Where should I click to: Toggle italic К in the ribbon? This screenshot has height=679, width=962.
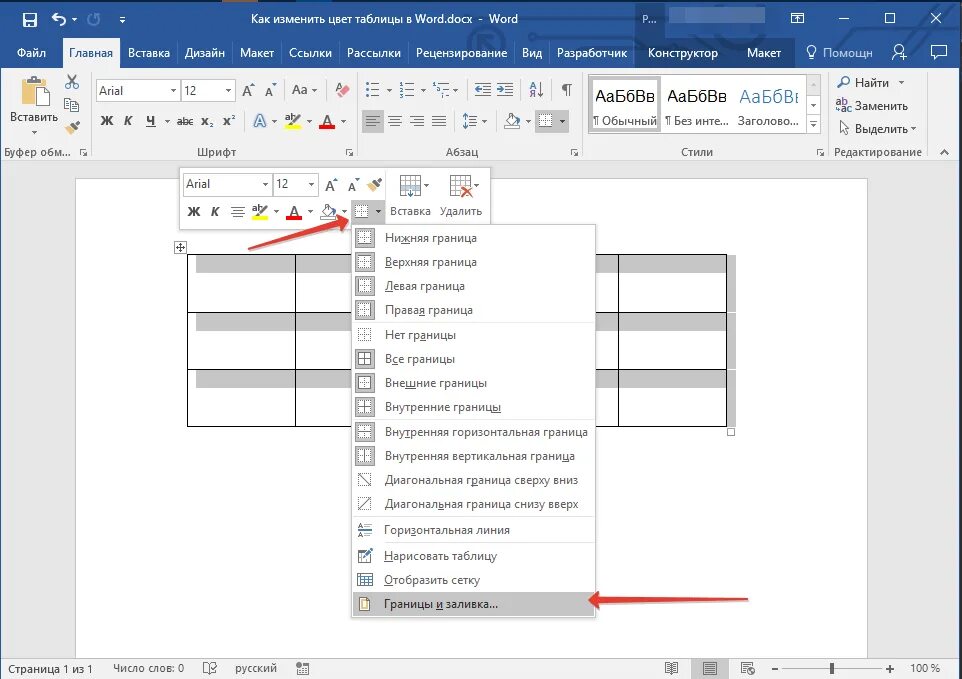point(128,121)
